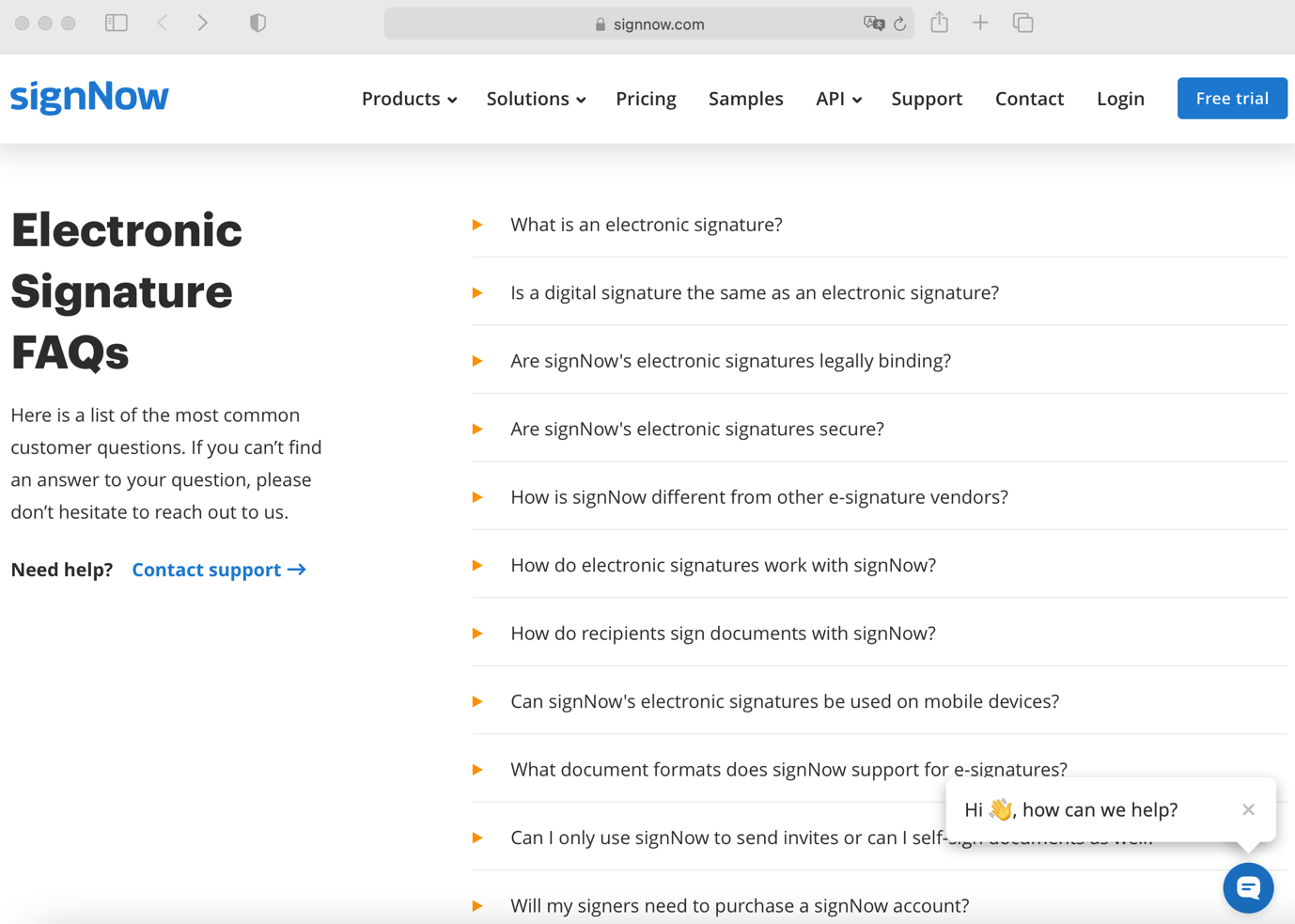Click the signNow logo
Viewport: 1295px width, 924px height.
(89, 97)
